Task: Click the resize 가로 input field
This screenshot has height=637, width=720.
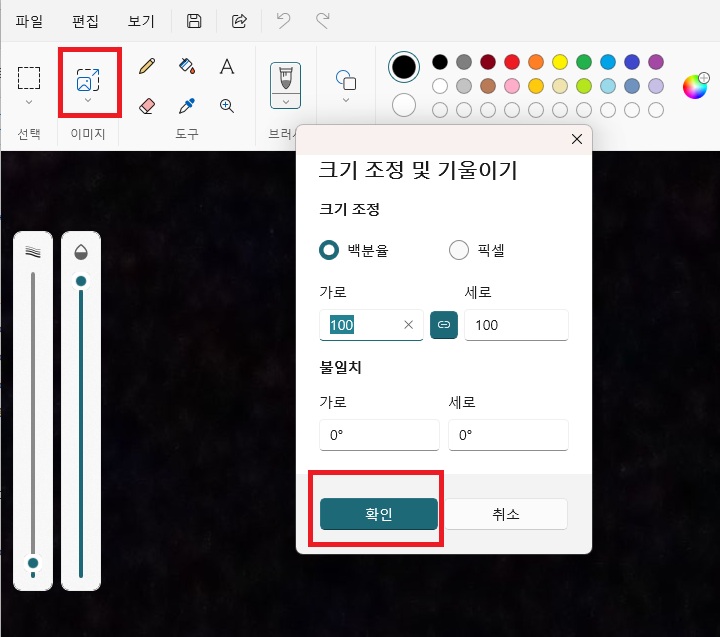Action: [x=371, y=325]
